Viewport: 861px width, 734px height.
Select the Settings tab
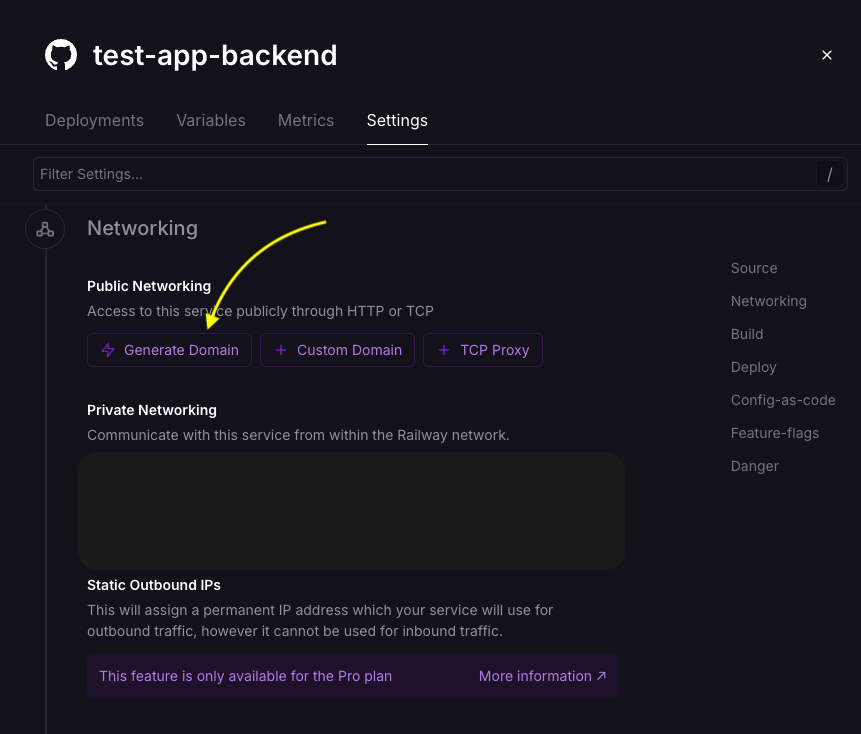click(x=397, y=120)
